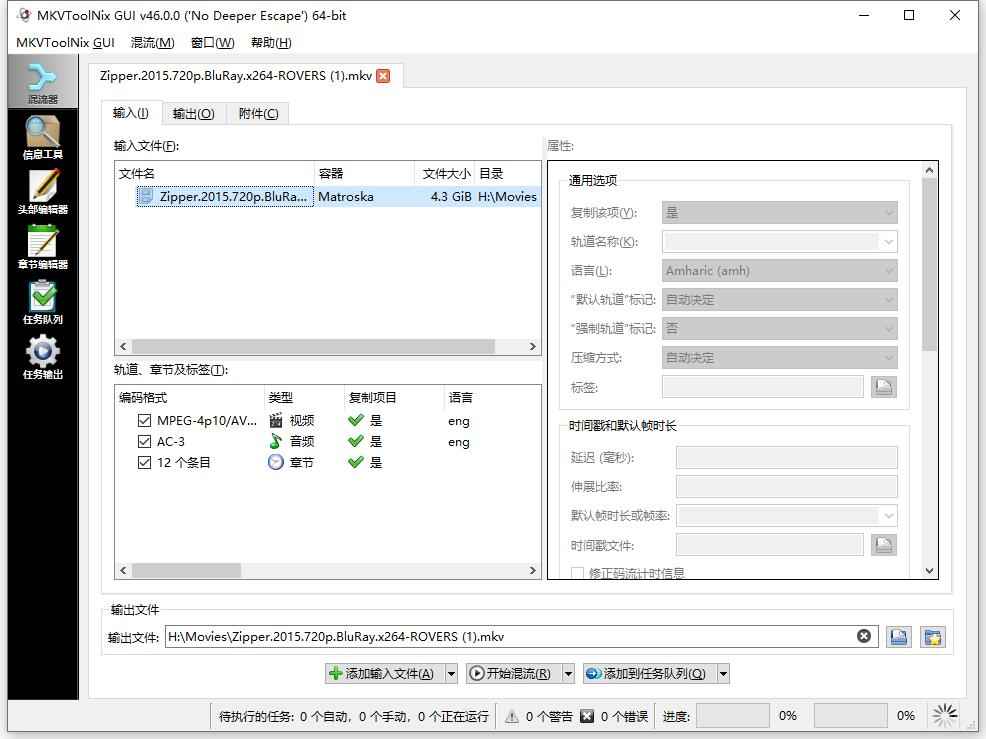Viewport: 986px width, 739px height.
Task: Click the 添加到任务队列 button
Action: (650, 673)
